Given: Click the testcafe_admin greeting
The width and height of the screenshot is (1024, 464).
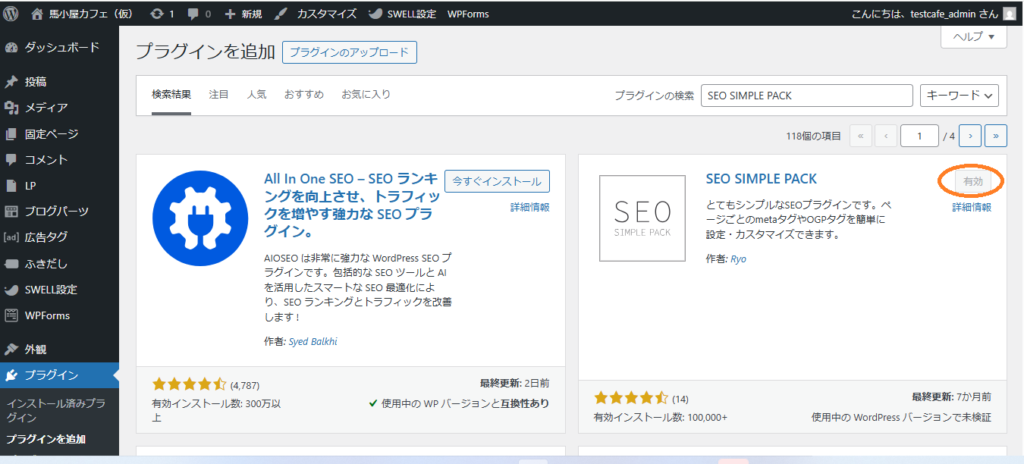Looking at the screenshot, I should (926, 13).
